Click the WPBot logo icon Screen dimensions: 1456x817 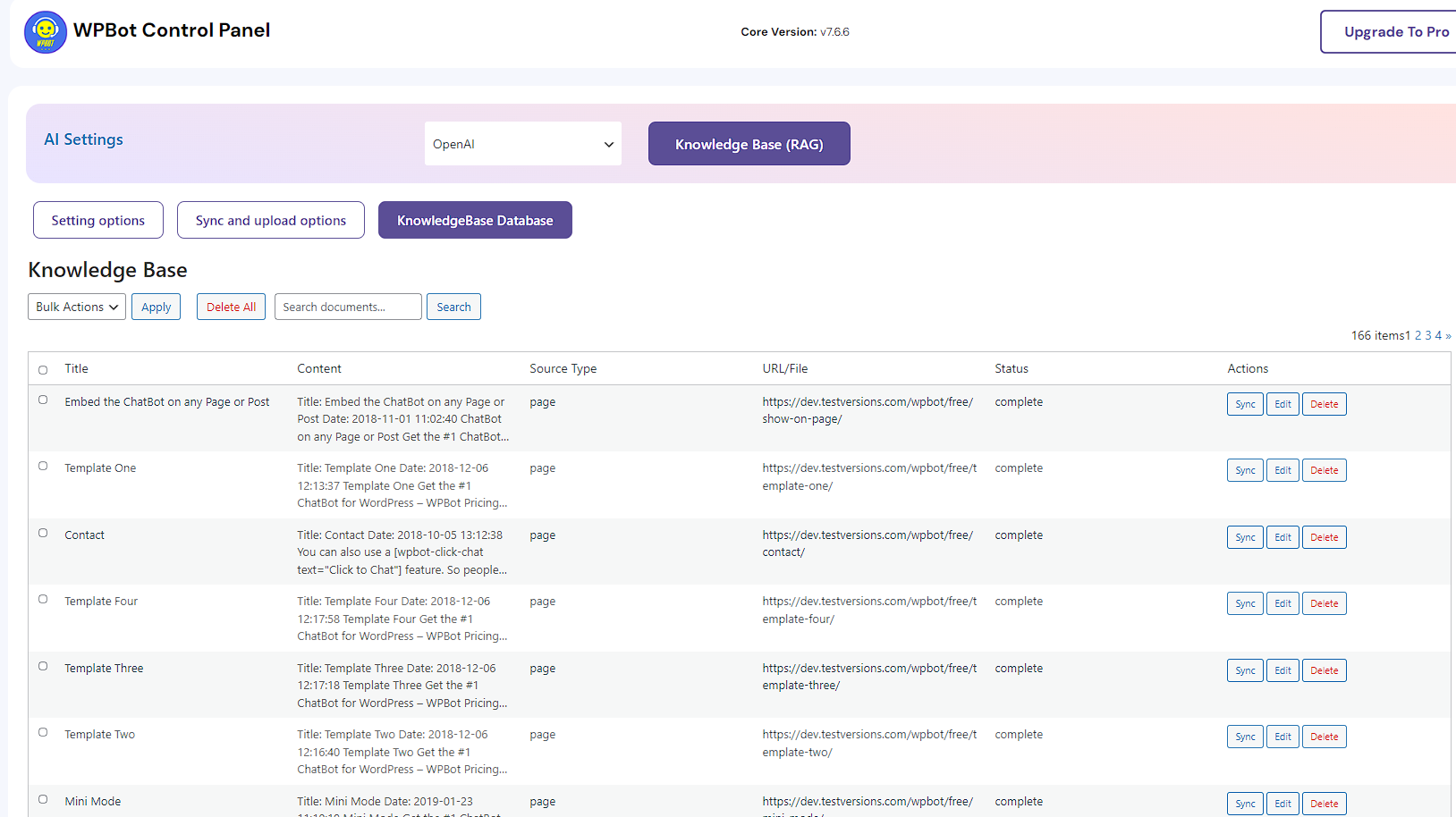pos(45,32)
